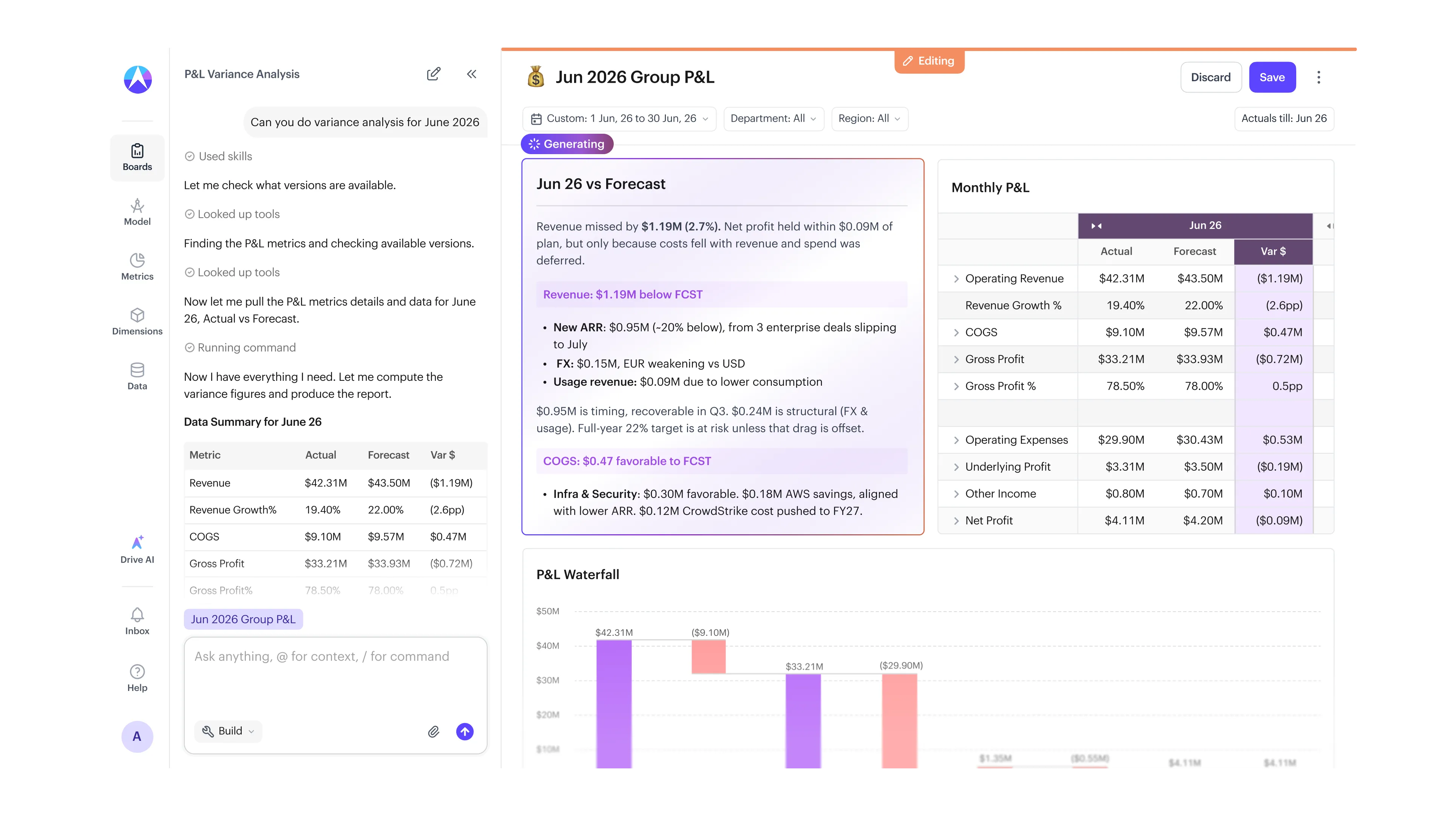
Task: Open the Dimensions section
Action: (137, 322)
